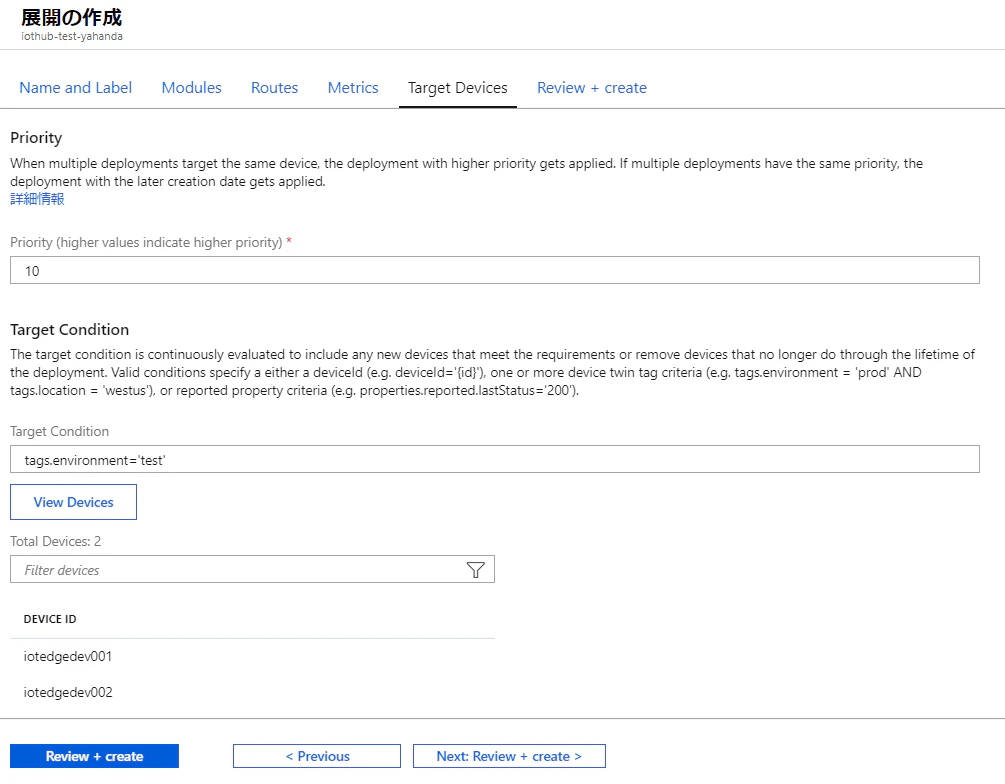Click the Priority section heading
This screenshot has height=784, width=1005.
coord(36,138)
